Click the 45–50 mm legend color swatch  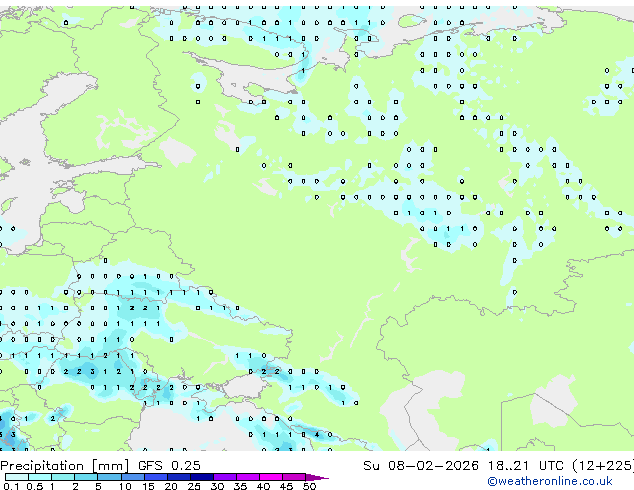(294, 477)
